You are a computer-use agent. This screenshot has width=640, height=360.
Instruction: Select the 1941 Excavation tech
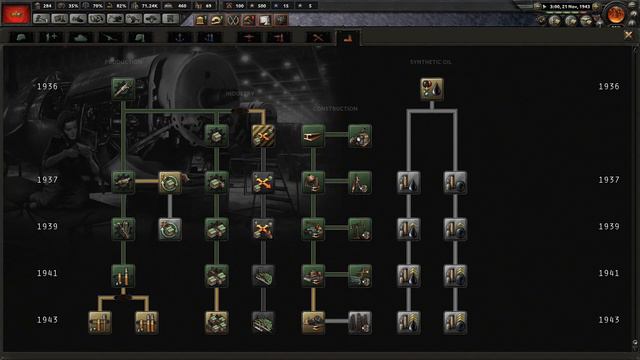(360, 276)
